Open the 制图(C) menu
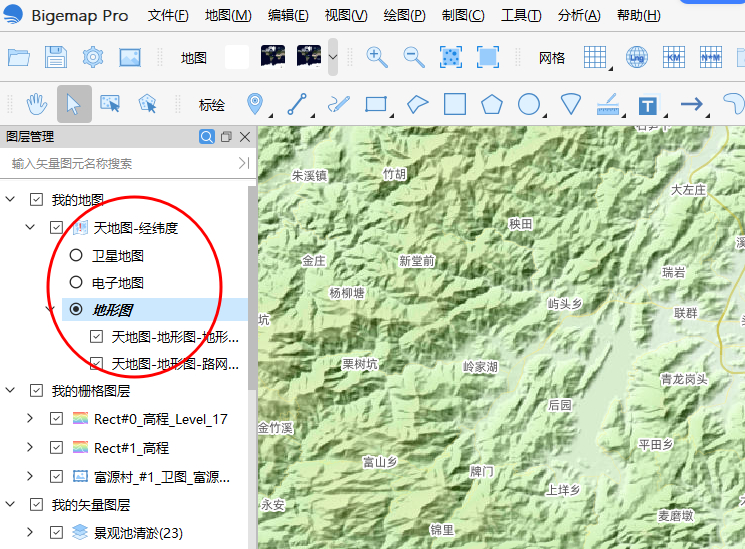This screenshot has height=549, width=745. click(x=463, y=15)
